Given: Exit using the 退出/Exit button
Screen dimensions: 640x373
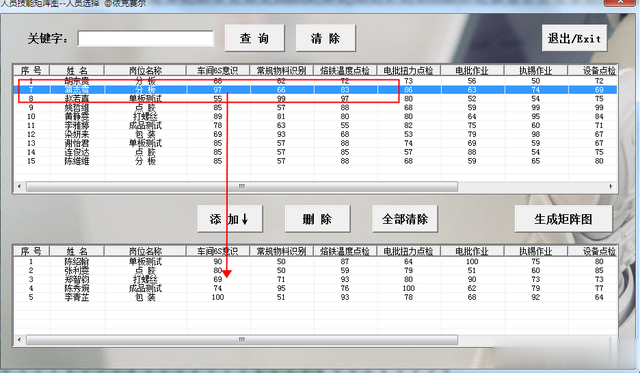Looking at the screenshot, I should pyautogui.click(x=574, y=38).
